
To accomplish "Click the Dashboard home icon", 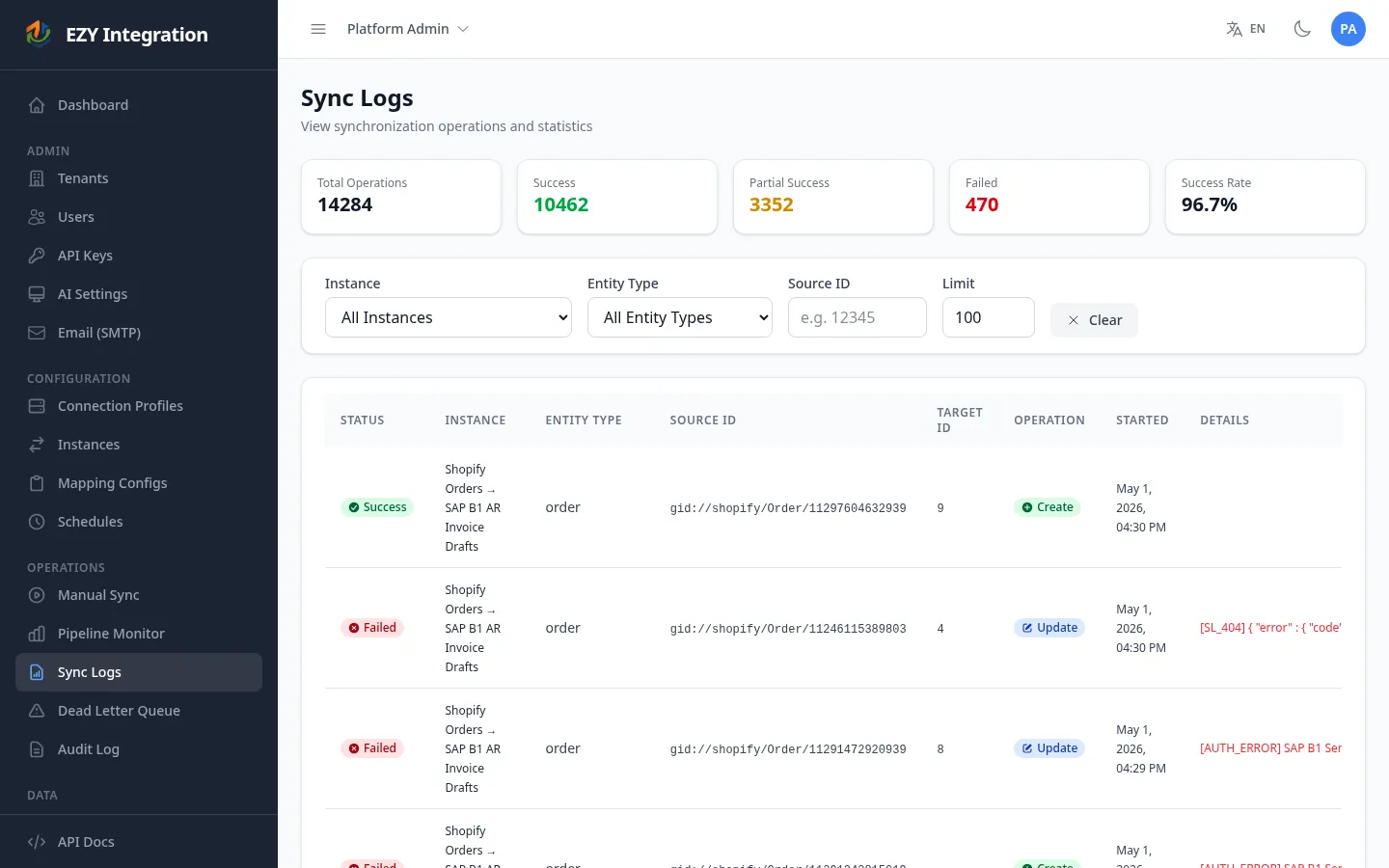I will (x=37, y=105).
